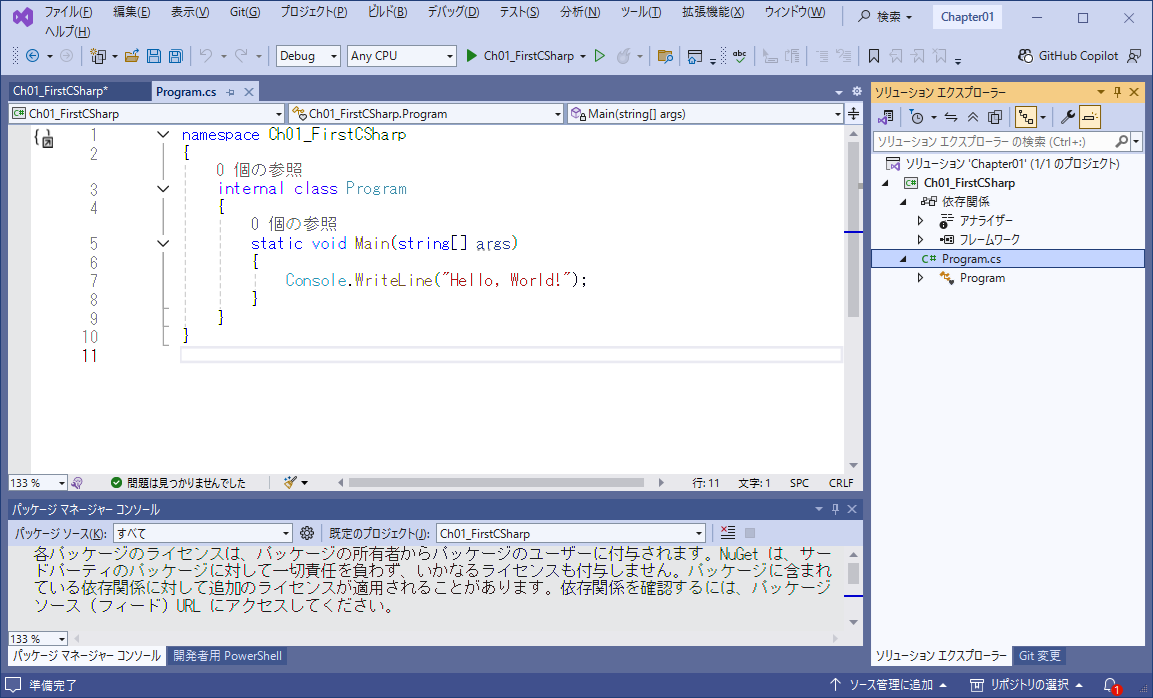
Task: Open the Main(string[] args) member dropdown
Action: (x=705, y=113)
